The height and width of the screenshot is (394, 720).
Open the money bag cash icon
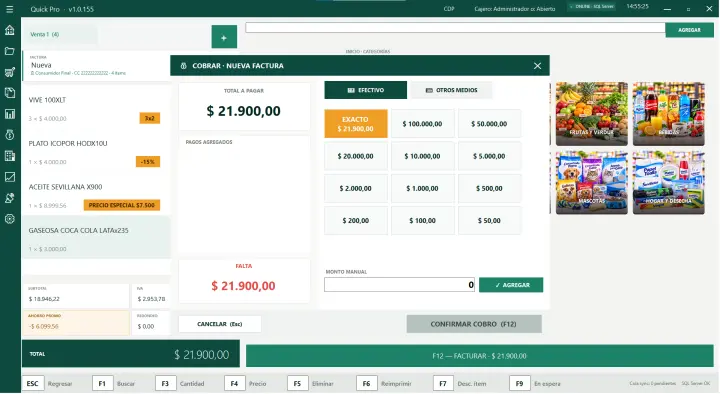(10, 135)
